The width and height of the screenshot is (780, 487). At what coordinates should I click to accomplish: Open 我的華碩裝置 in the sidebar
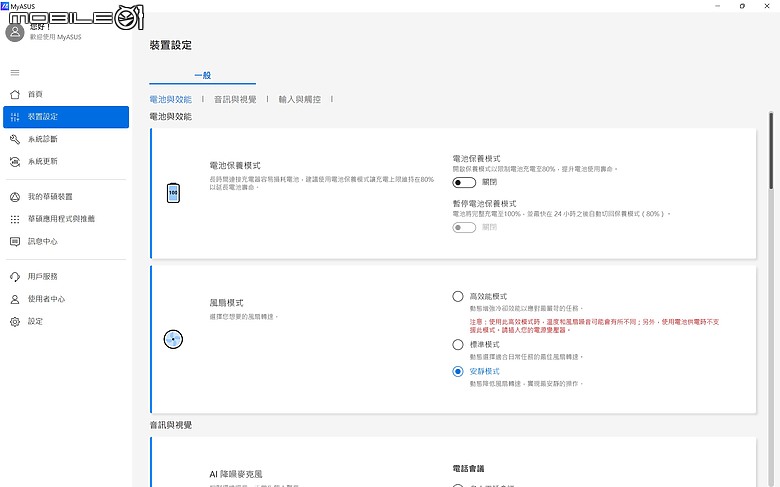pyautogui.click(x=66, y=197)
